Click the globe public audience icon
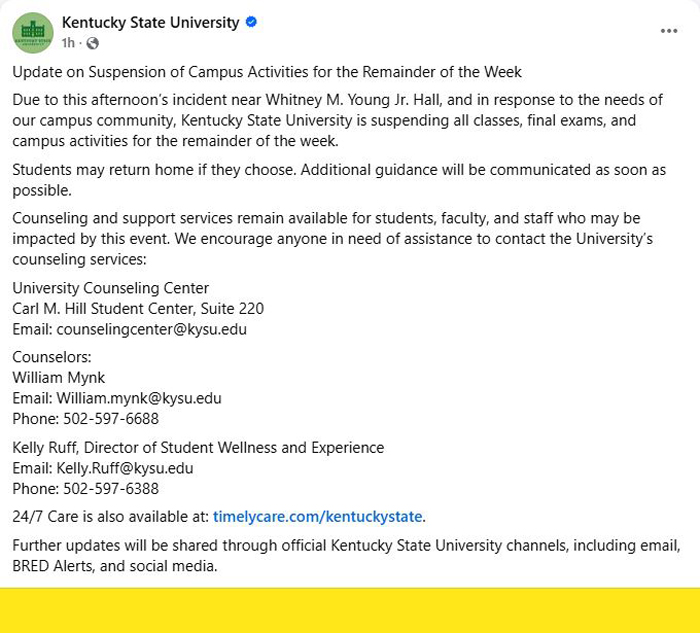Viewport: 700px width, 633px height. (x=92, y=43)
